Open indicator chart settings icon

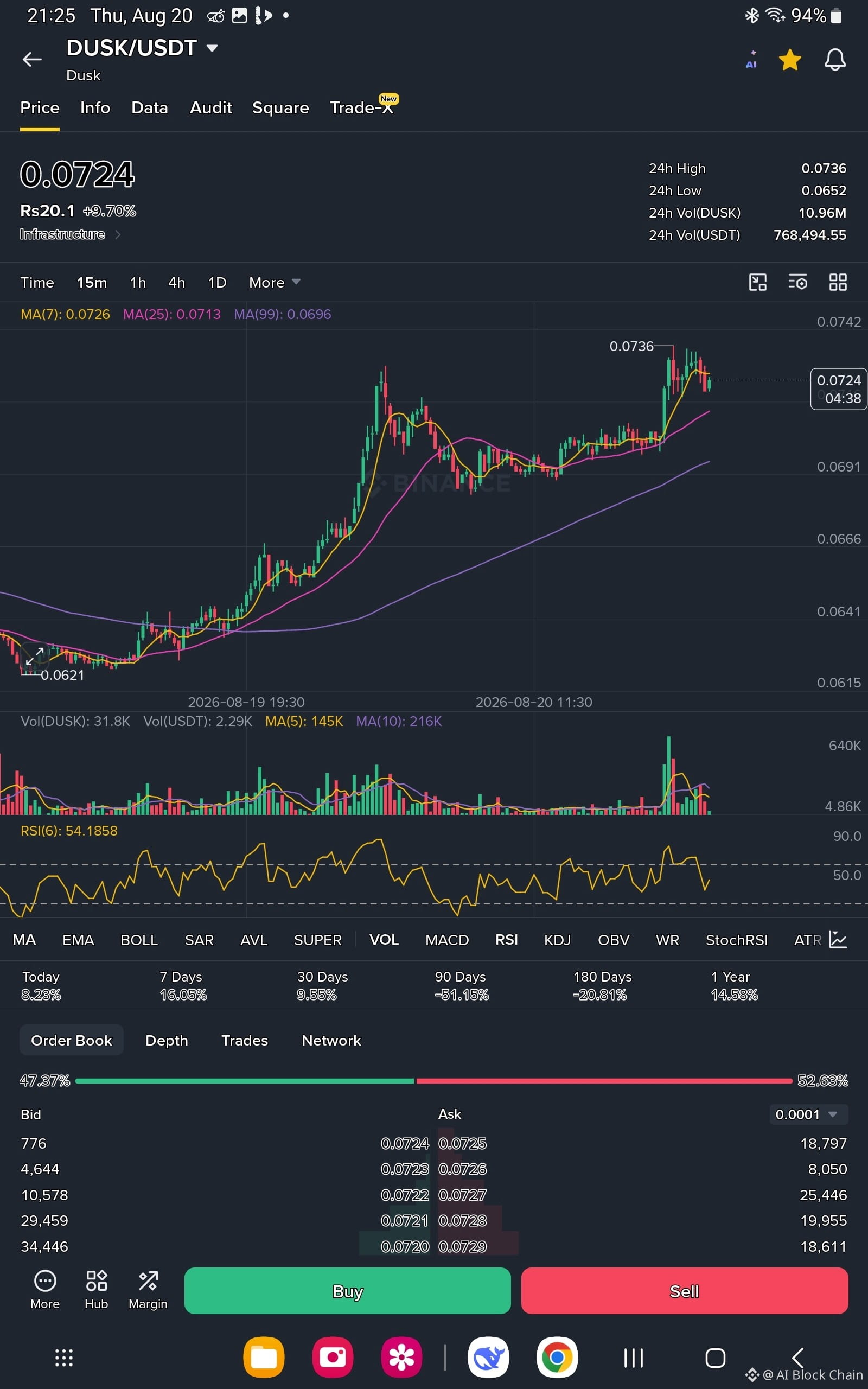pos(838,940)
